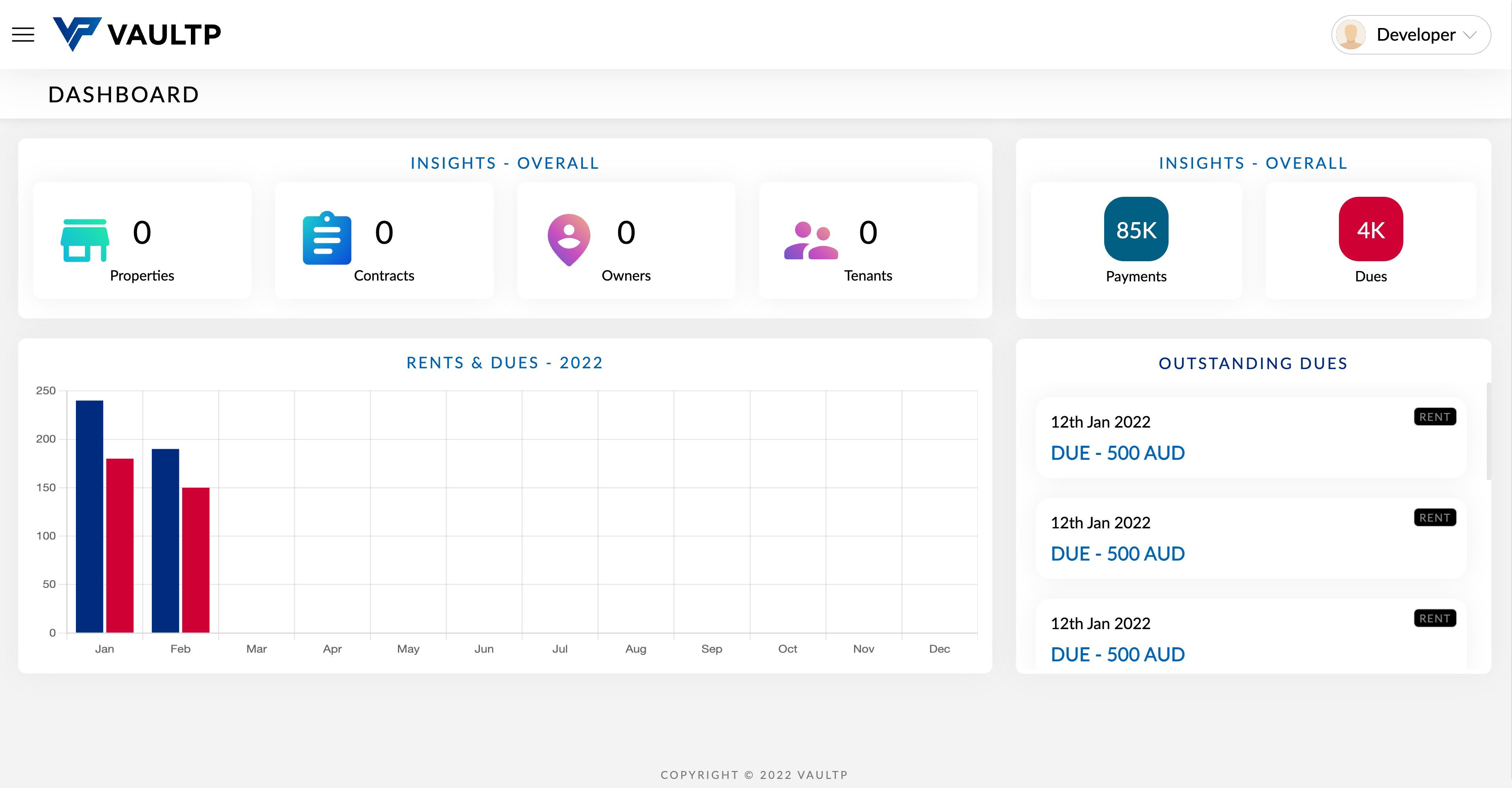Expand the Developer account dropdown chevron
The image size is (1512, 788).
coord(1470,35)
